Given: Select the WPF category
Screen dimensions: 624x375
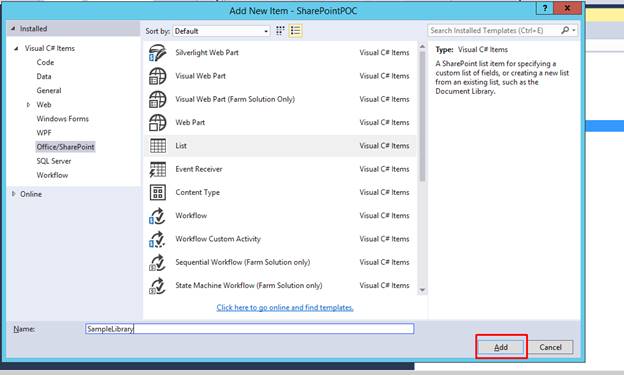Looking at the screenshot, I should pyautogui.click(x=44, y=133).
